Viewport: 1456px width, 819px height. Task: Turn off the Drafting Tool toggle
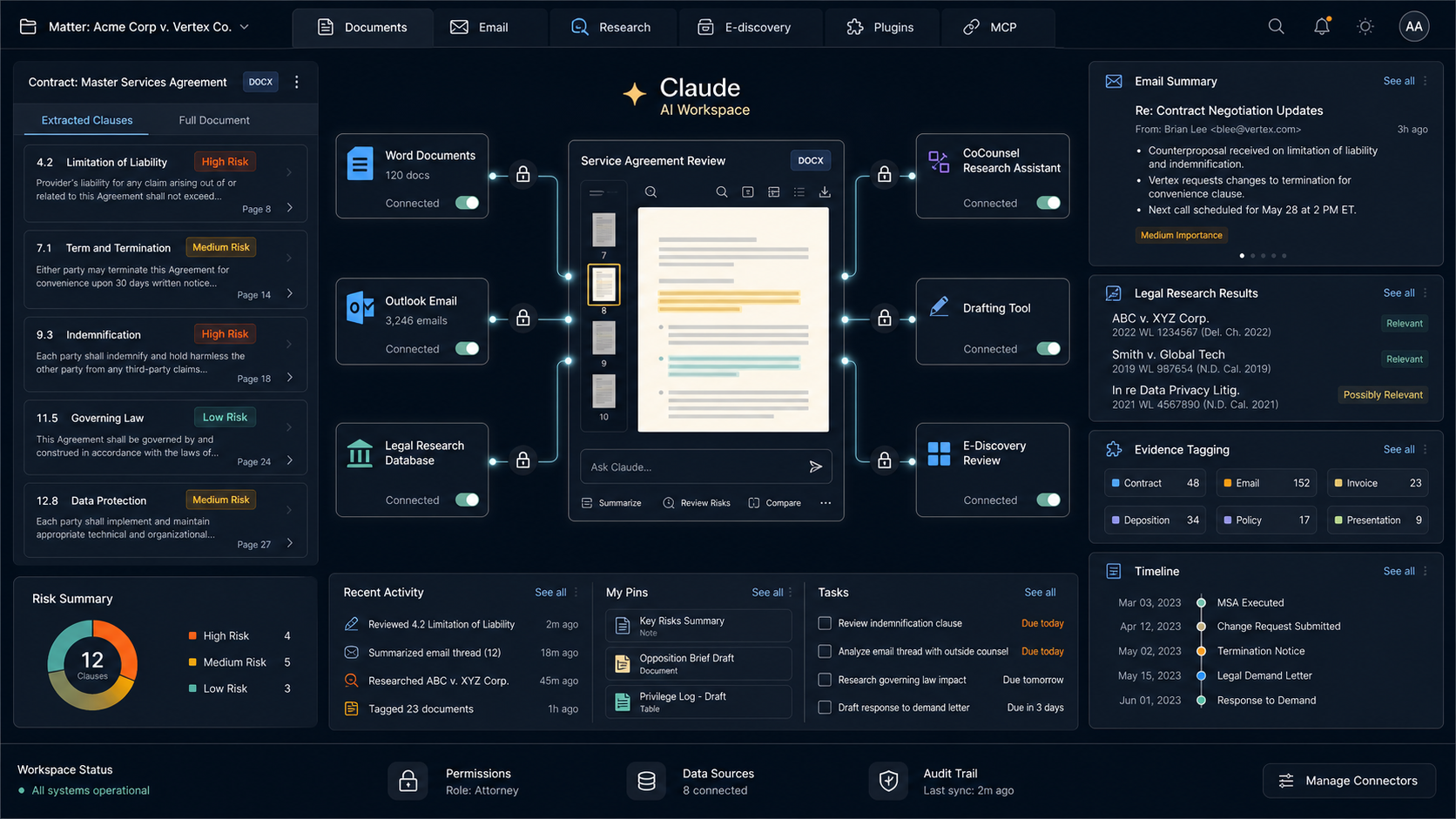pyautogui.click(x=1048, y=349)
